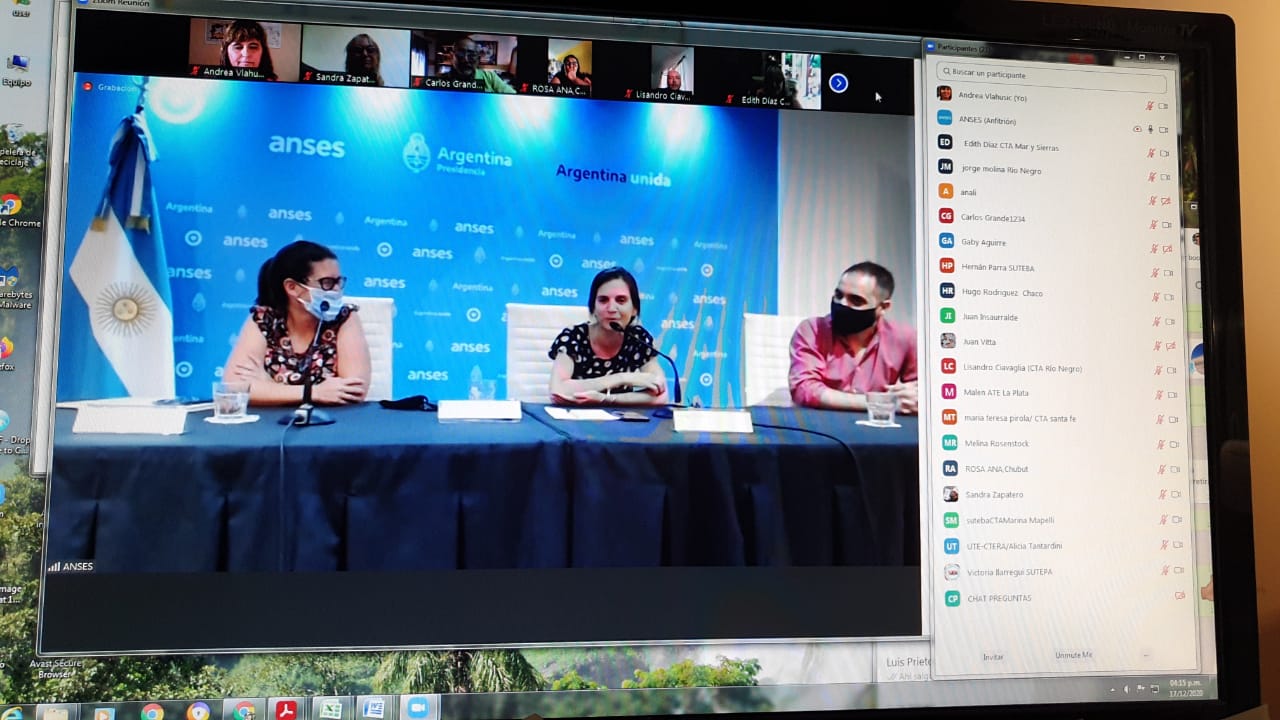Click muted mic icon for Juan Insaurralde
This screenshot has height=720, width=1280.
pyautogui.click(x=1156, y=322)
